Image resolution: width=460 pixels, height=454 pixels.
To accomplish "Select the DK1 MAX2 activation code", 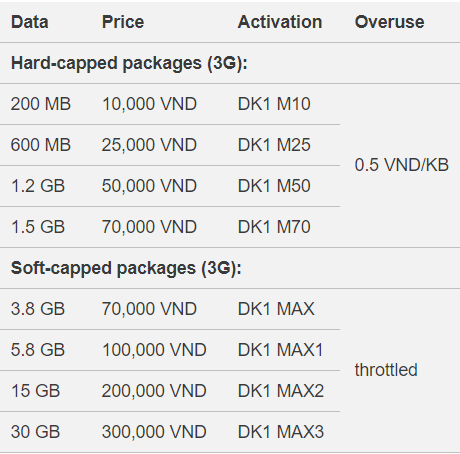I will pyautogui.click(x=281, y=391).
